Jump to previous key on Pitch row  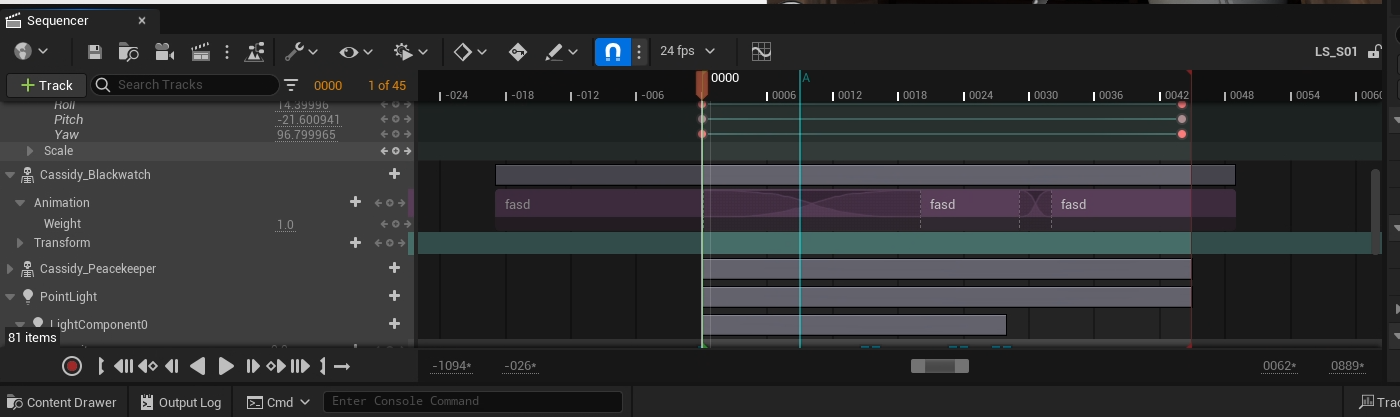point(384,120)
